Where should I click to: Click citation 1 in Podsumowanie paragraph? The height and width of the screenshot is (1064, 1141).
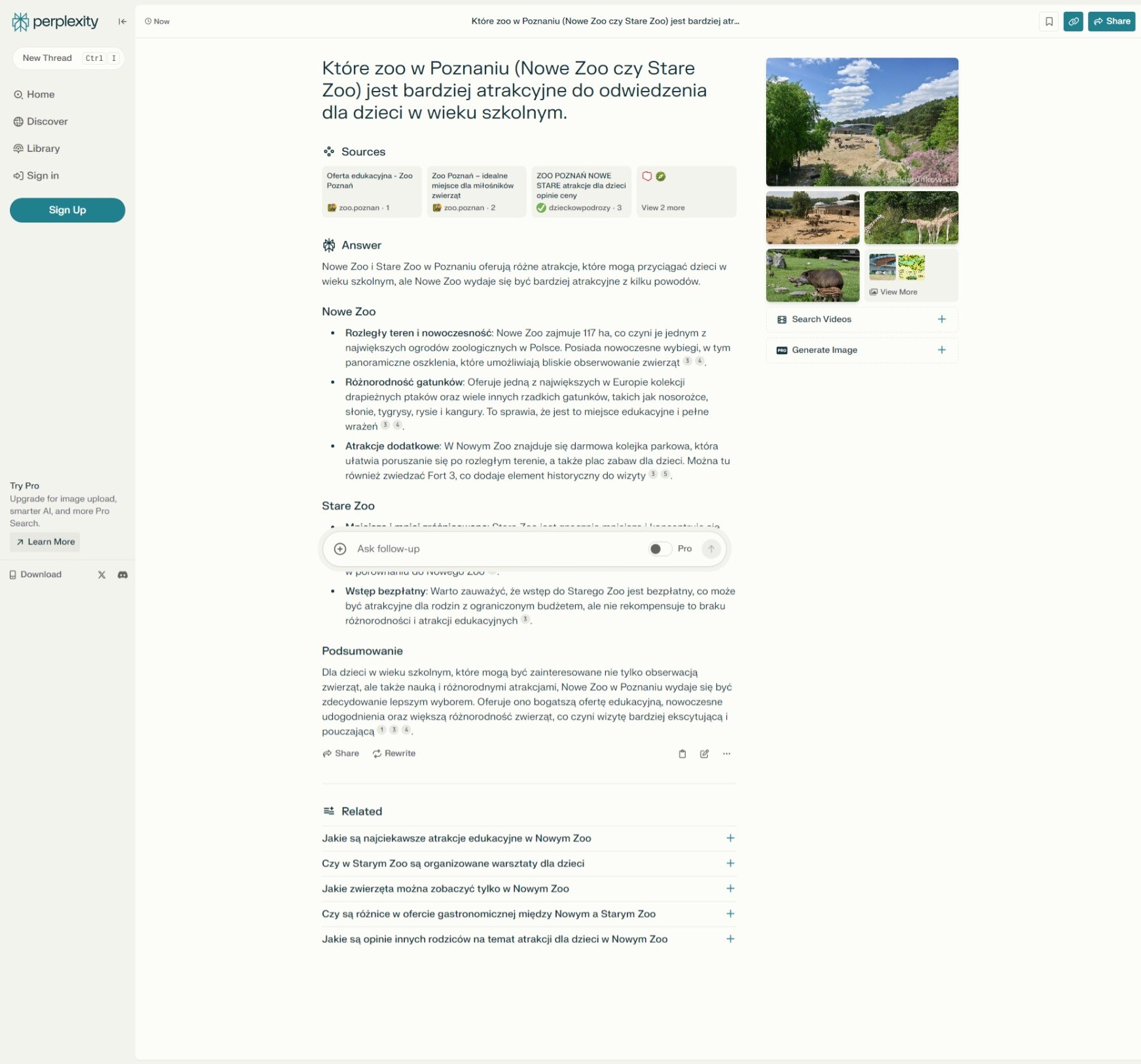381,730
